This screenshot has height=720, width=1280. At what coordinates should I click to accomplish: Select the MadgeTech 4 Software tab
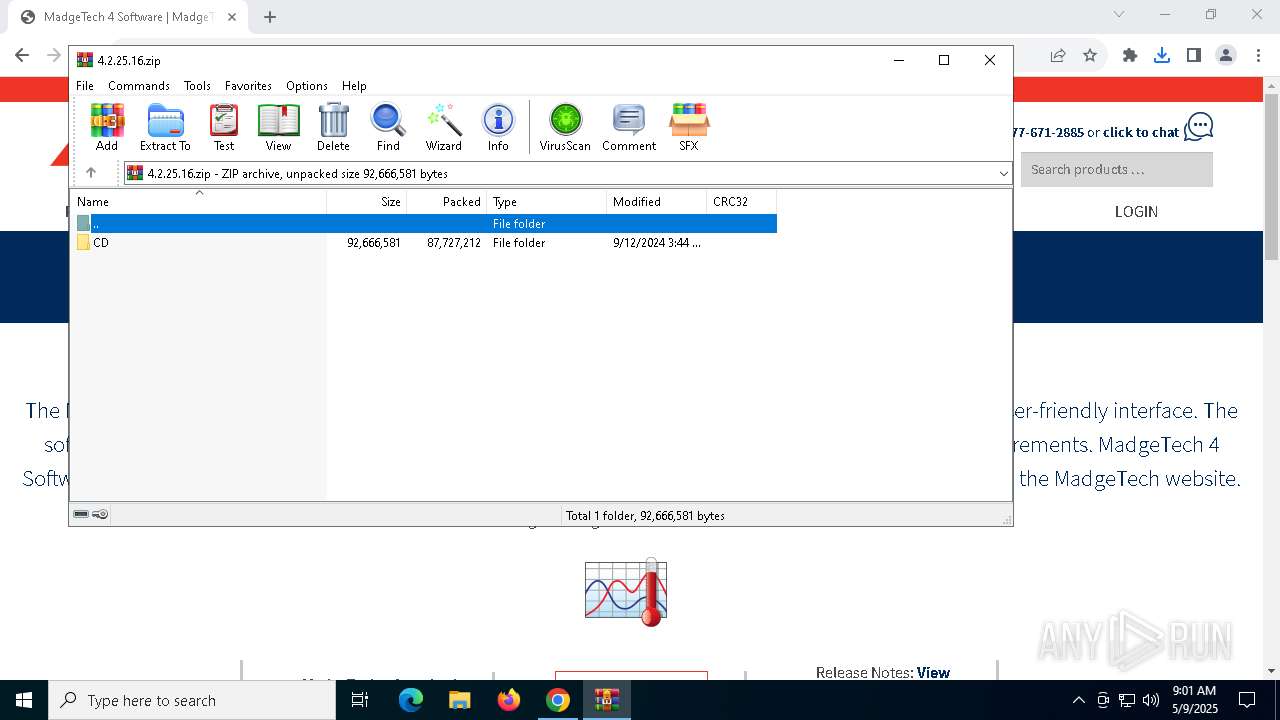click(127, 17)
